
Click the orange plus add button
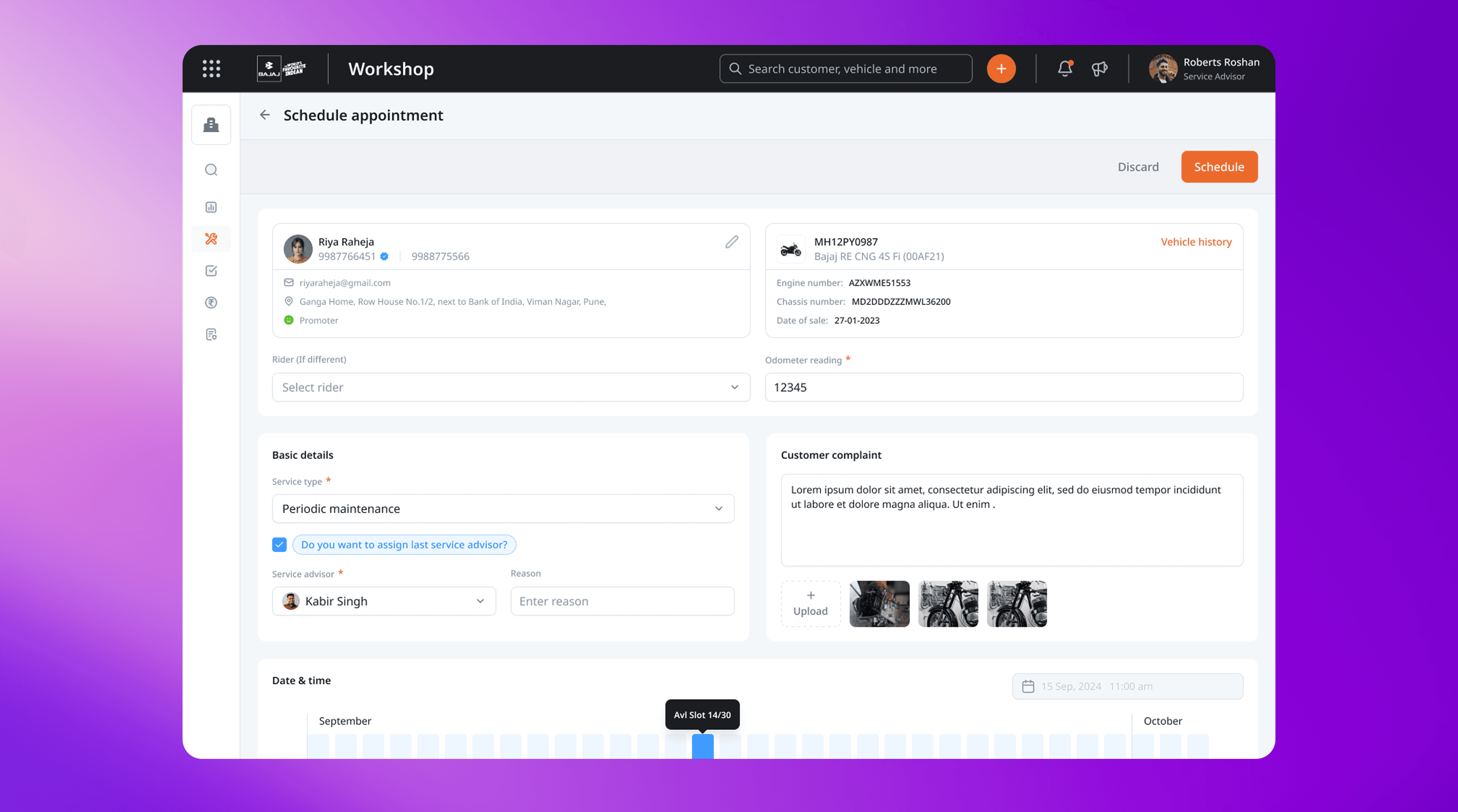[1001, 68]
